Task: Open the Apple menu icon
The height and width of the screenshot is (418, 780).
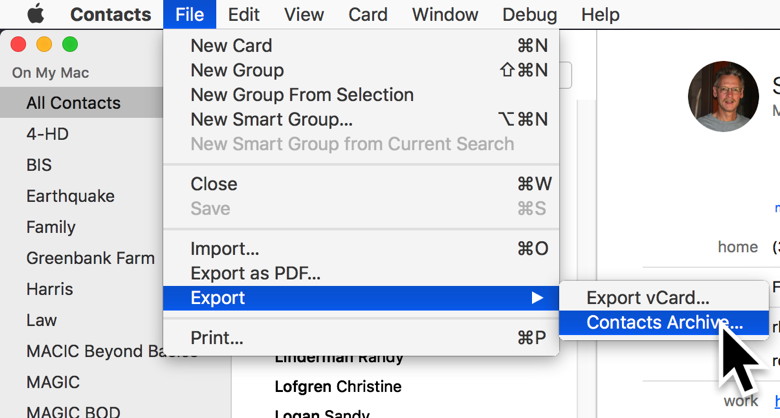Action: click(x=35, y=14)
